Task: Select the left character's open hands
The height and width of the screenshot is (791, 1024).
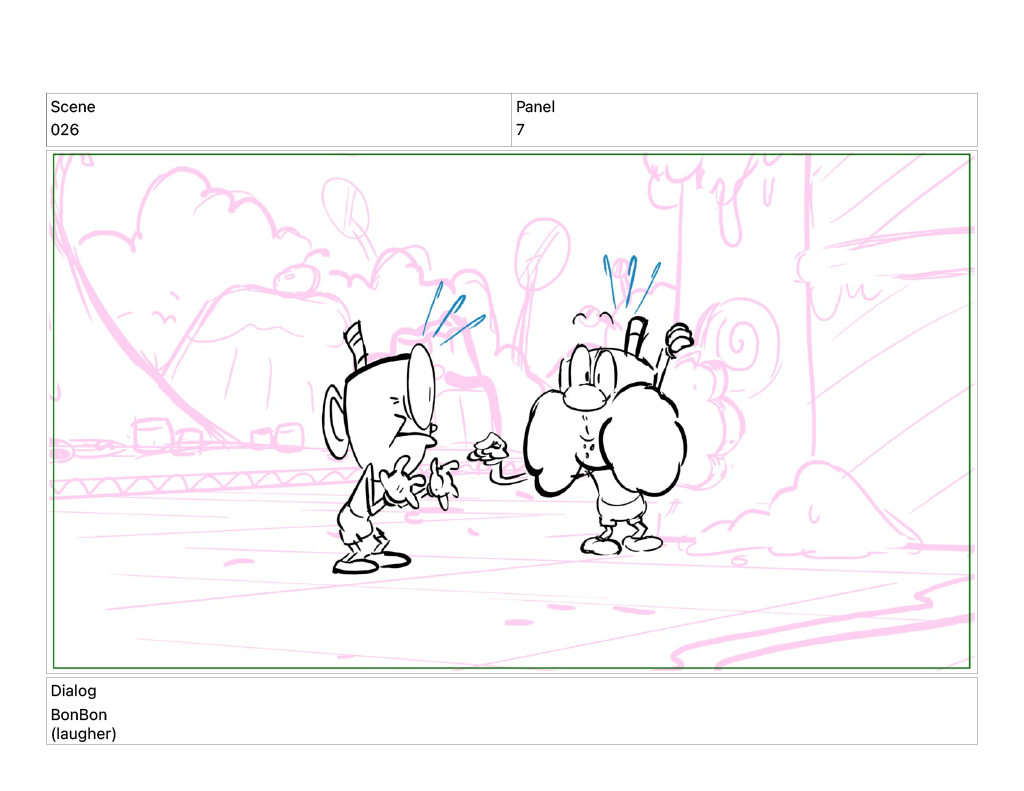Action: 420,480
